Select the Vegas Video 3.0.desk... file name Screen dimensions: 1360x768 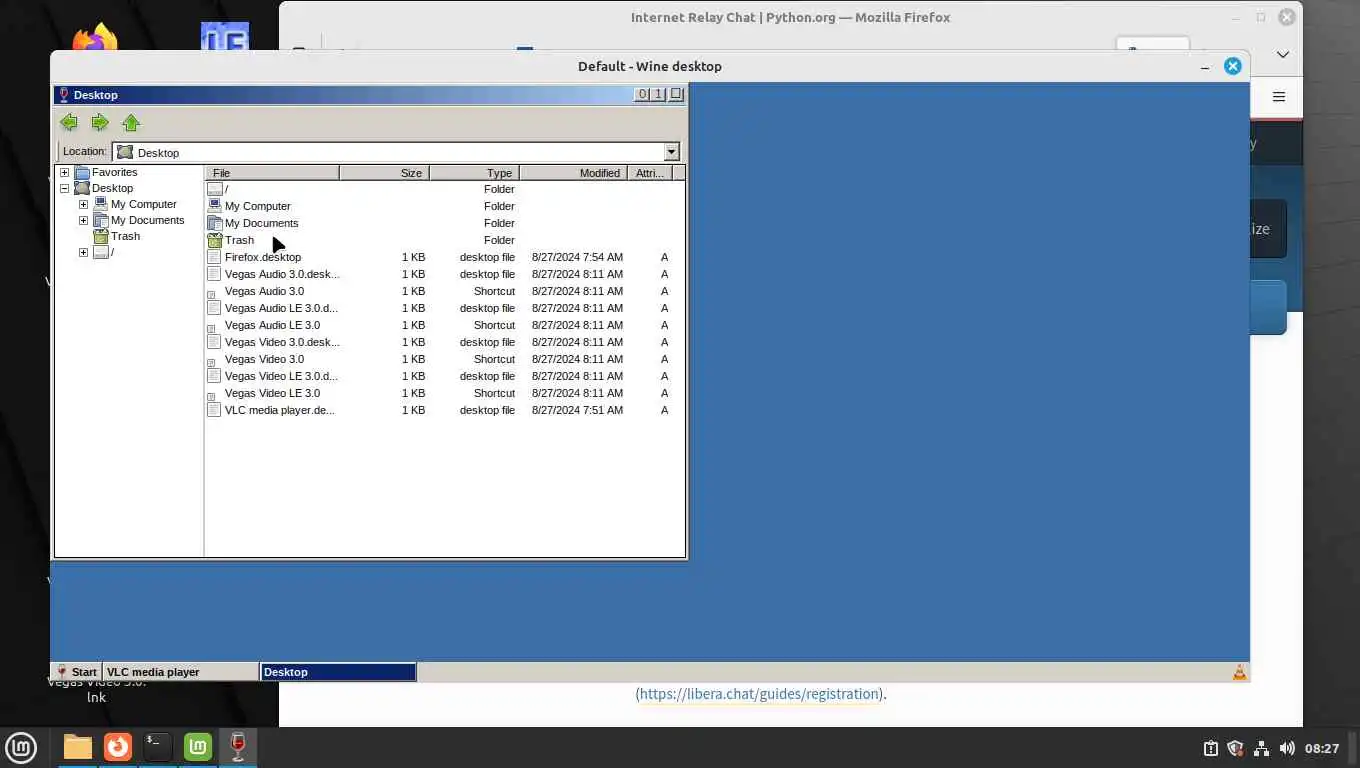282,342
